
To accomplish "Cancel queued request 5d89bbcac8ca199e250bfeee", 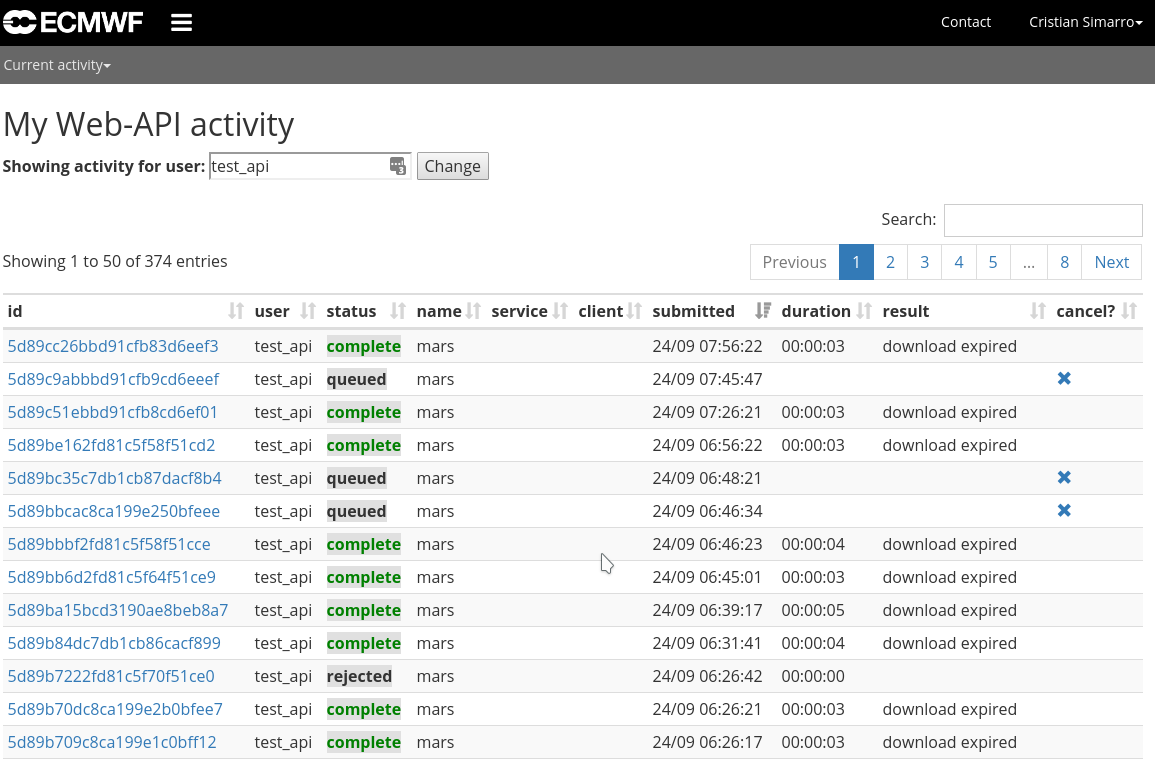I will click(1064, 510).
